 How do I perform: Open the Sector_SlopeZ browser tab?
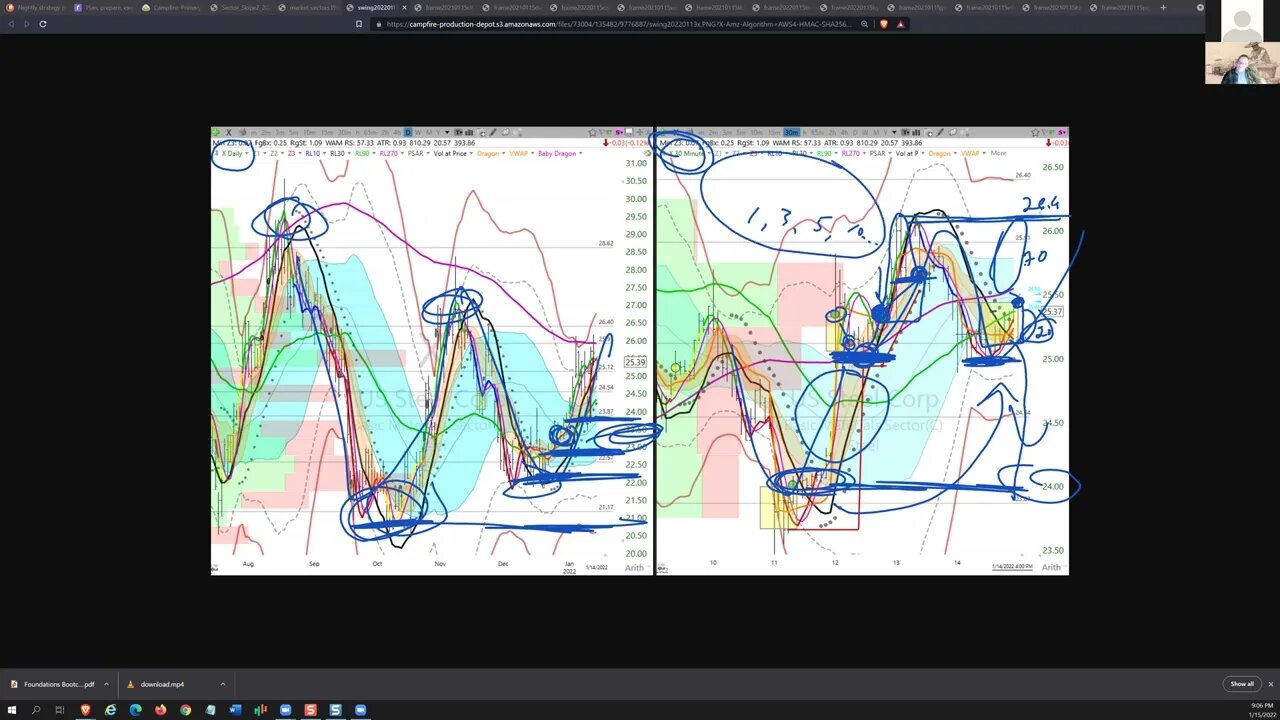click(240, 8)
